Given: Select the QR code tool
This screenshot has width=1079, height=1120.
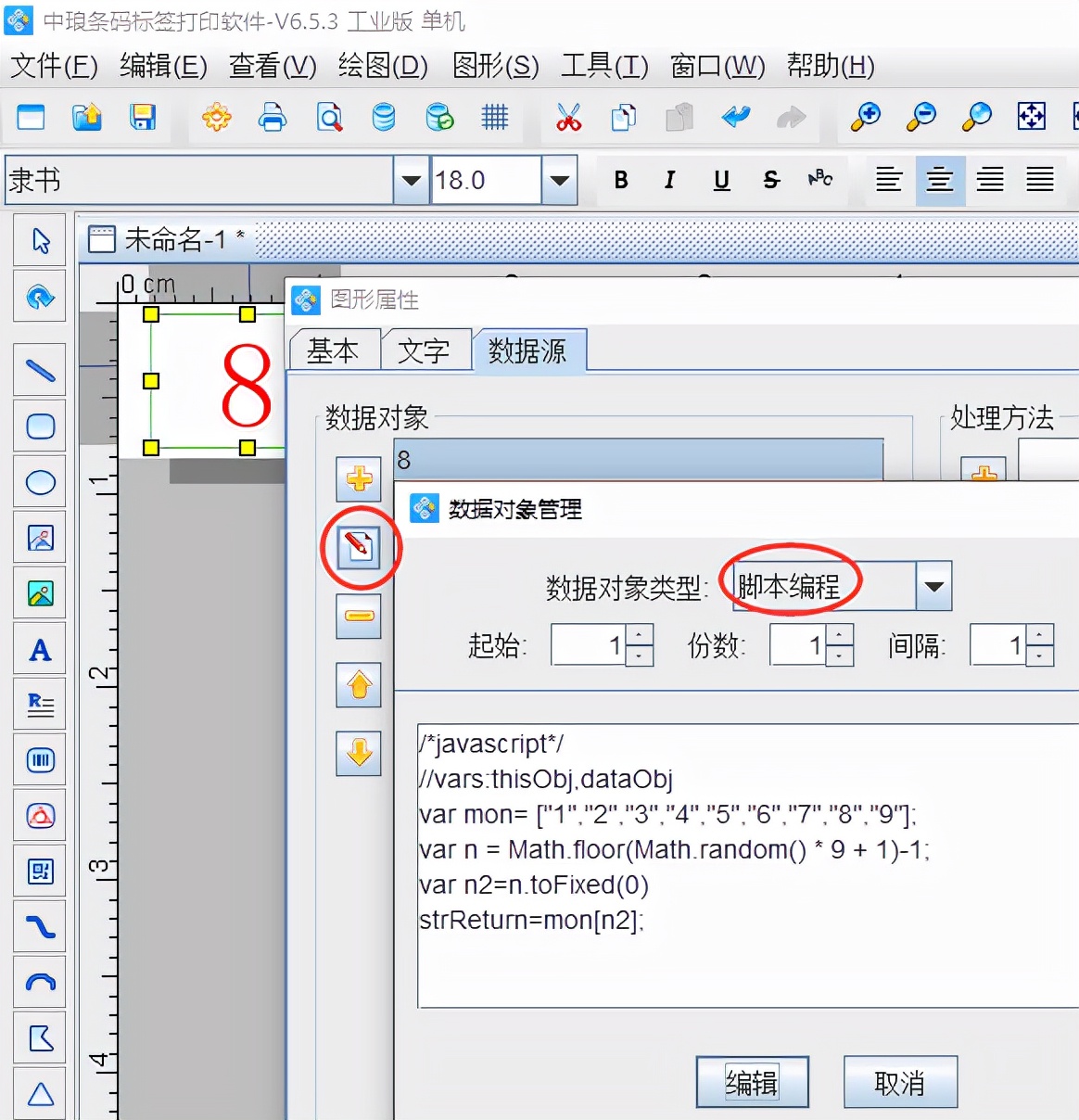Looking at the screenshot, I should pos(39,872).
